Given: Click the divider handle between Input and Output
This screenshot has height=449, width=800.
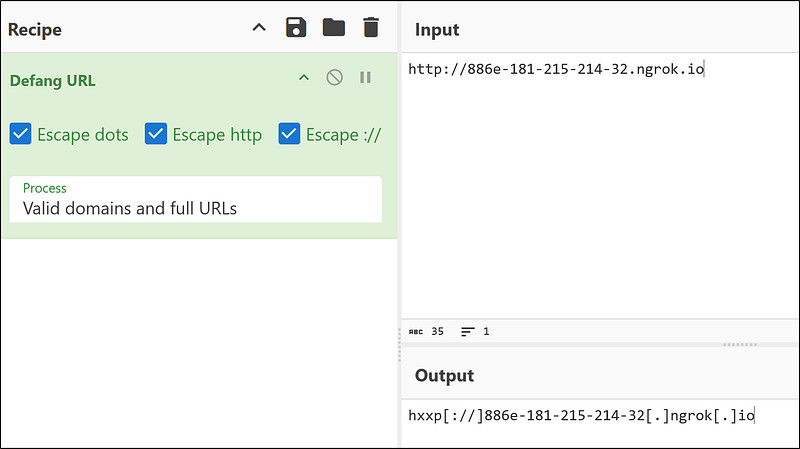Looking at the screenshot, I should tap(739, 345).
